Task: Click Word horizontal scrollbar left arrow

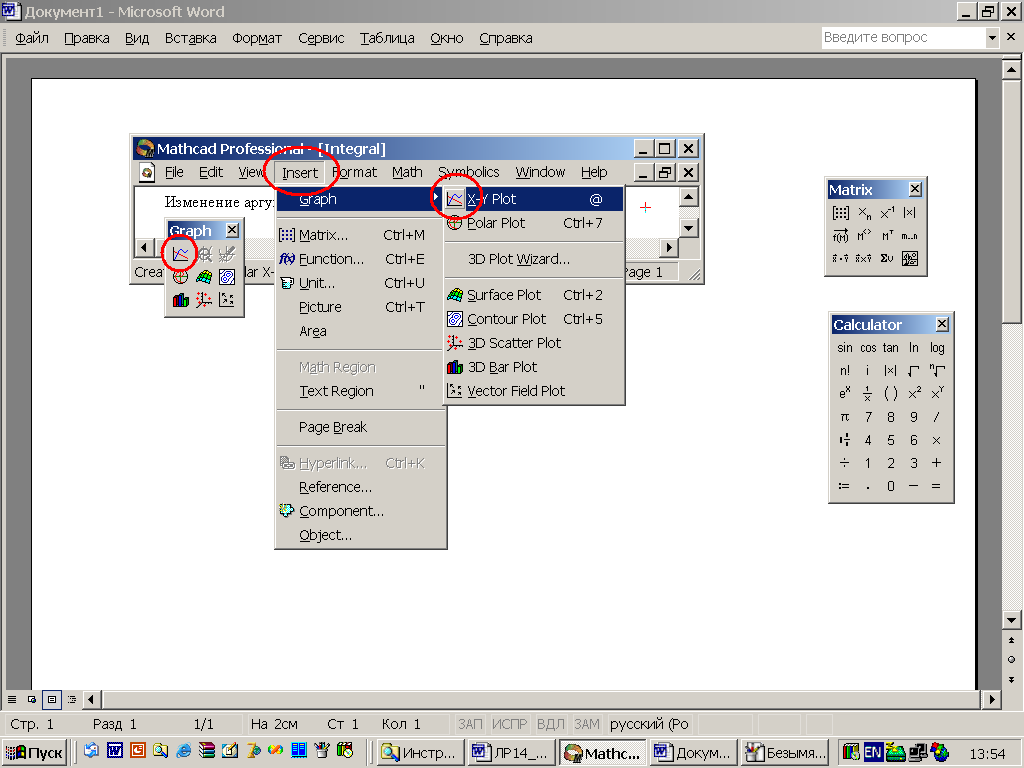Action: coord(91,699)
